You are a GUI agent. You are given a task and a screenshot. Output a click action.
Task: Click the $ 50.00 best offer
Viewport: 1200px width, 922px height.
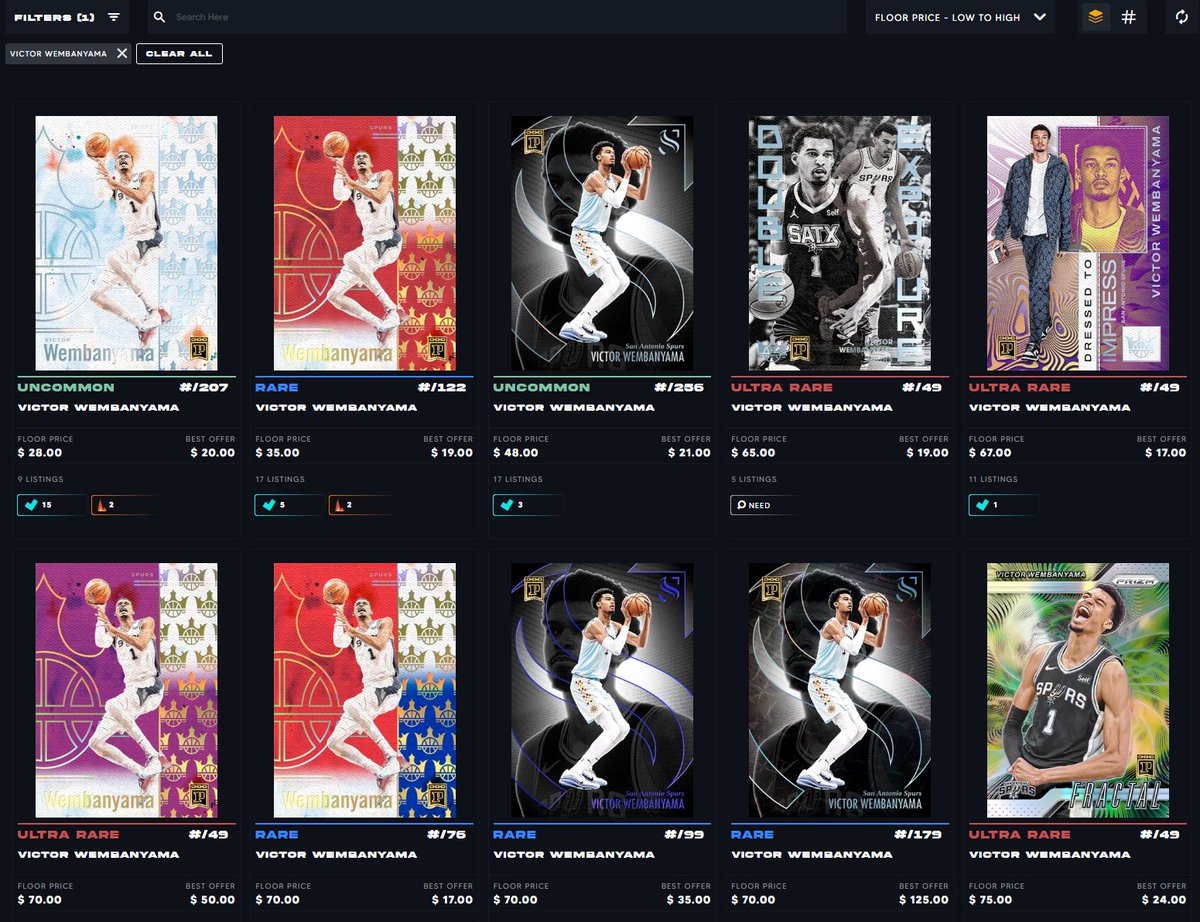212,899
